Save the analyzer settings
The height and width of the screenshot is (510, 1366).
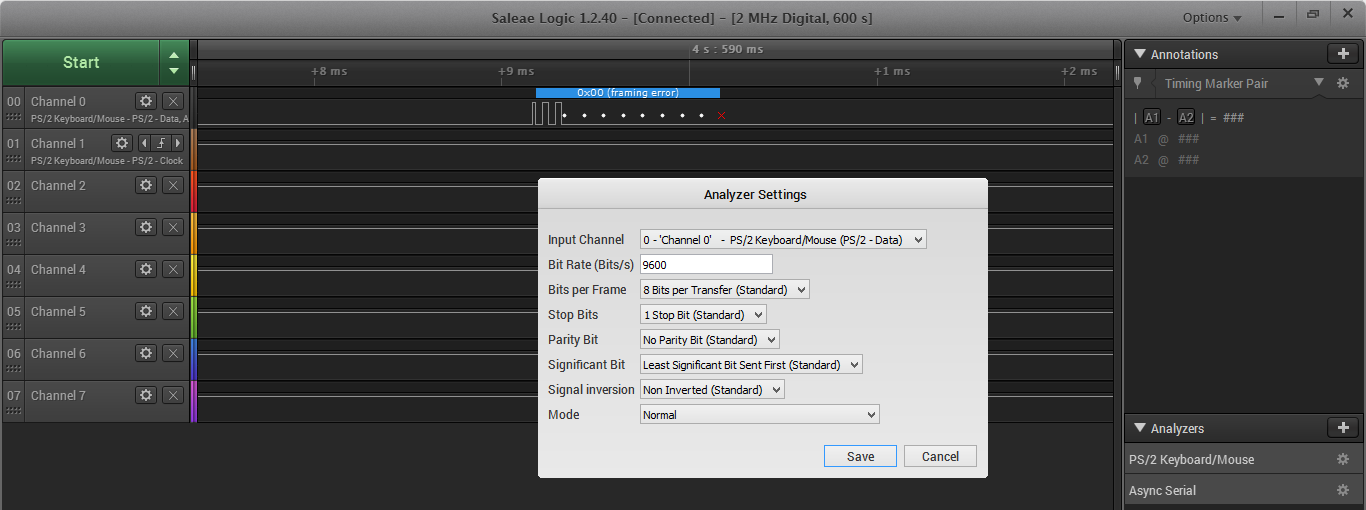860,456
